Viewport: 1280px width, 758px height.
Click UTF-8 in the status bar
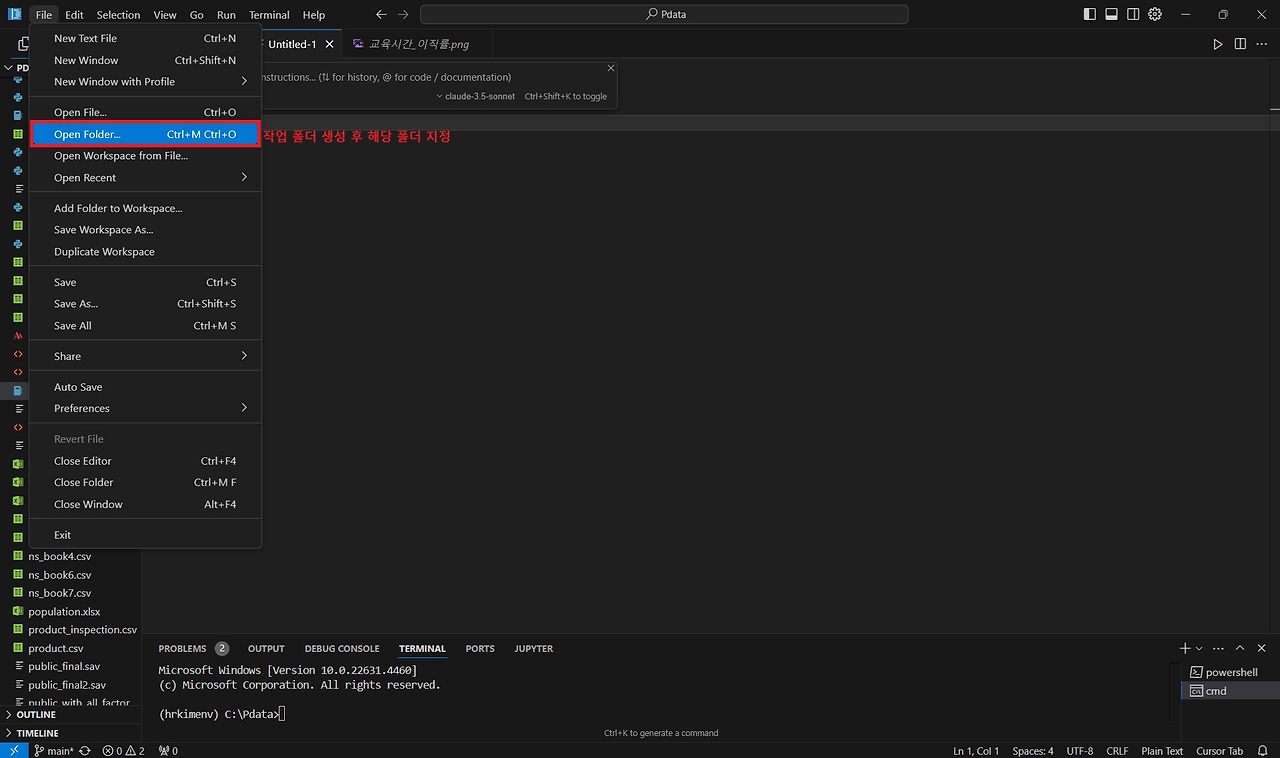[x=1080, y=750]
